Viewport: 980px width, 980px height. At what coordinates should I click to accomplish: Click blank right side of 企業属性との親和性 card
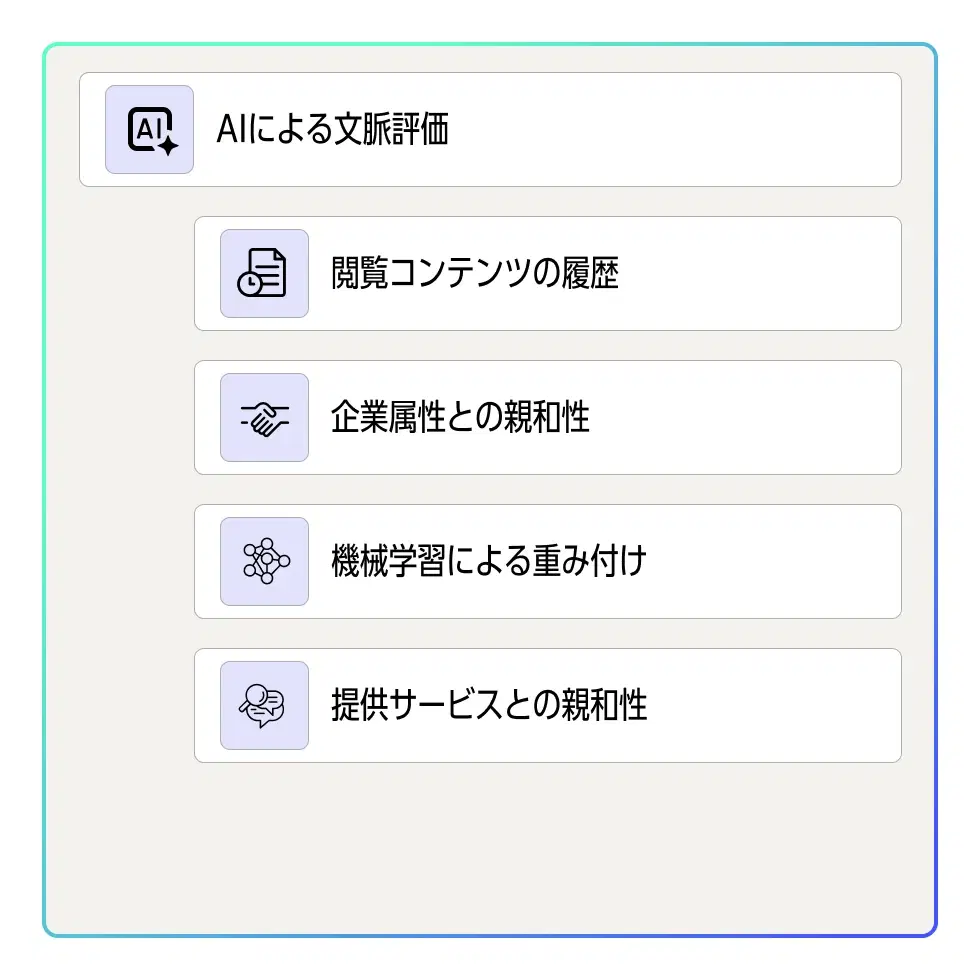pos(780,418)
